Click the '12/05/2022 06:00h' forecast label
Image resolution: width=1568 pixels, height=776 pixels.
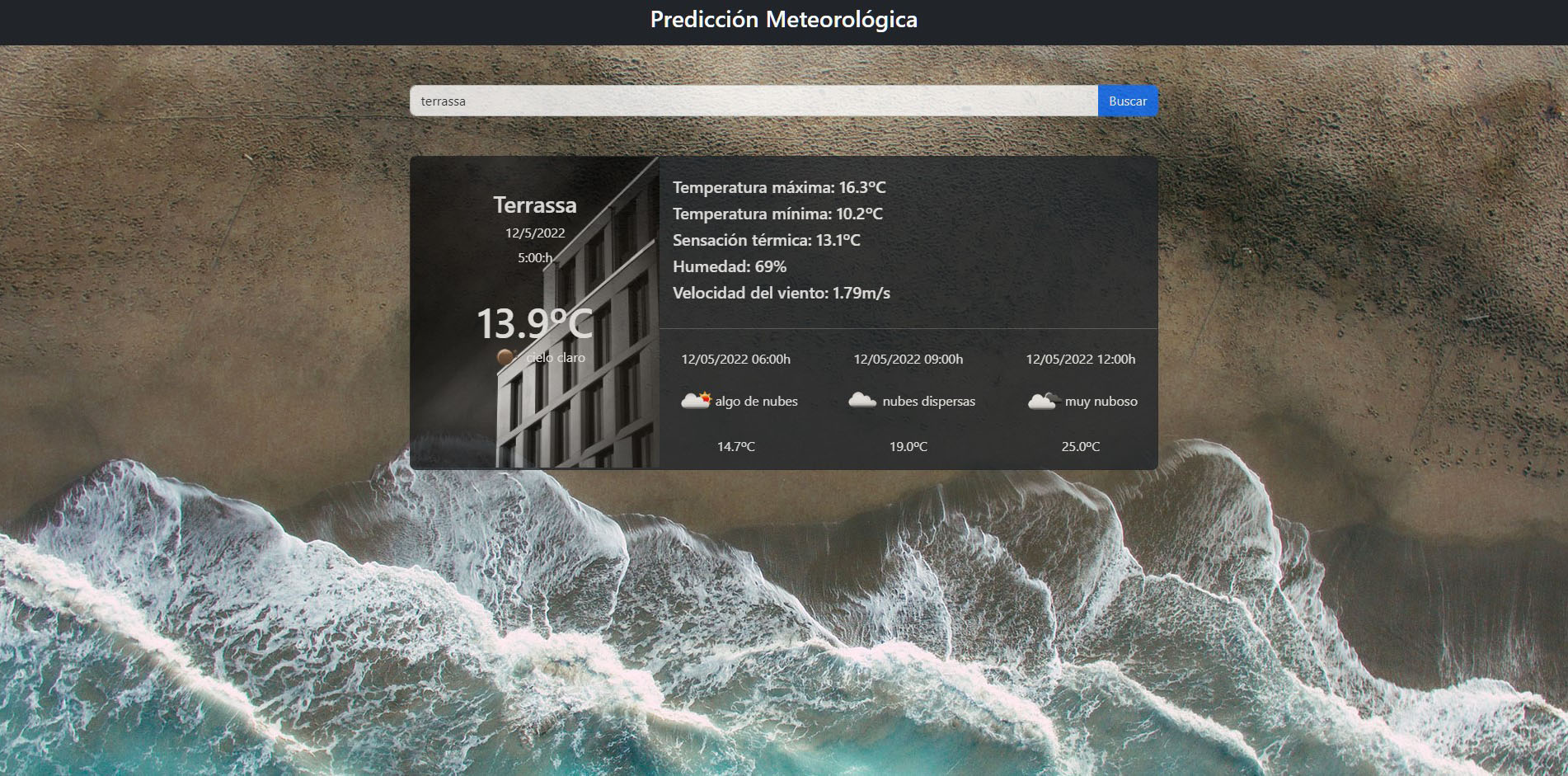(x=735, y=359)
